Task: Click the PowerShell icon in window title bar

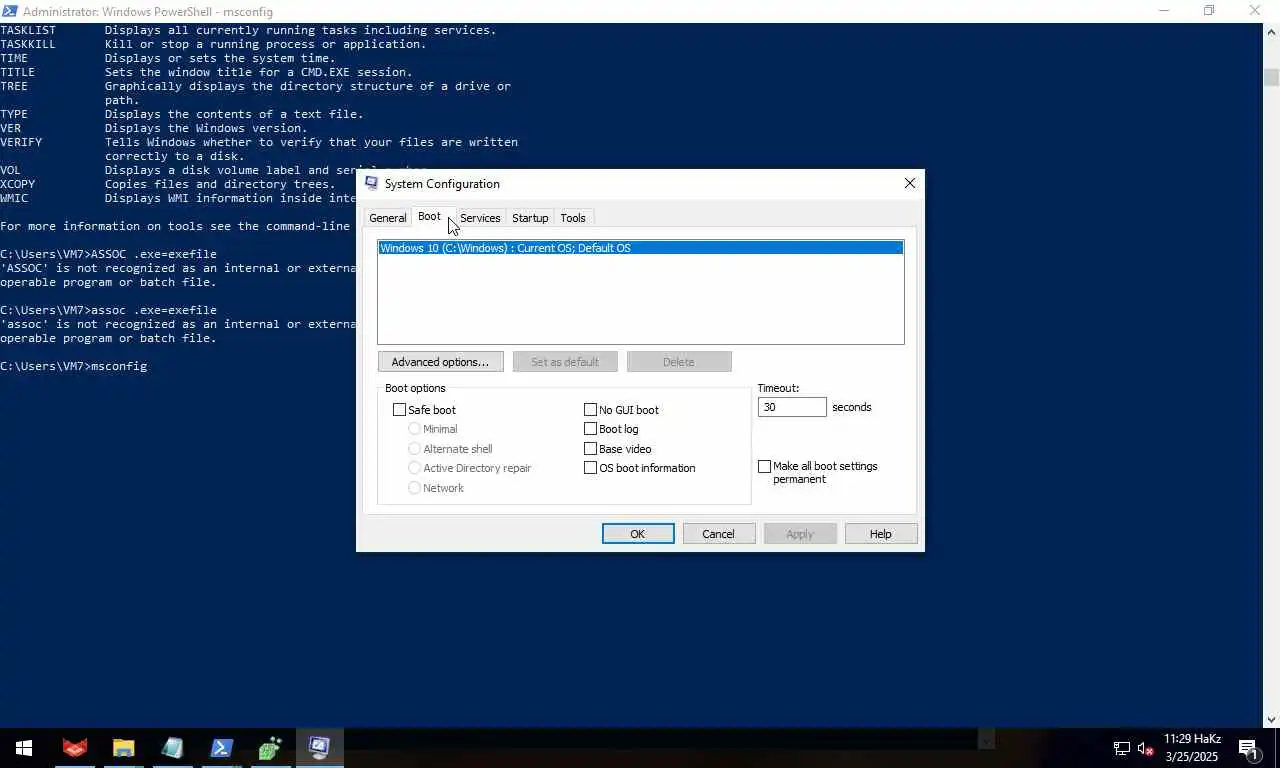Action: point(9,11)
